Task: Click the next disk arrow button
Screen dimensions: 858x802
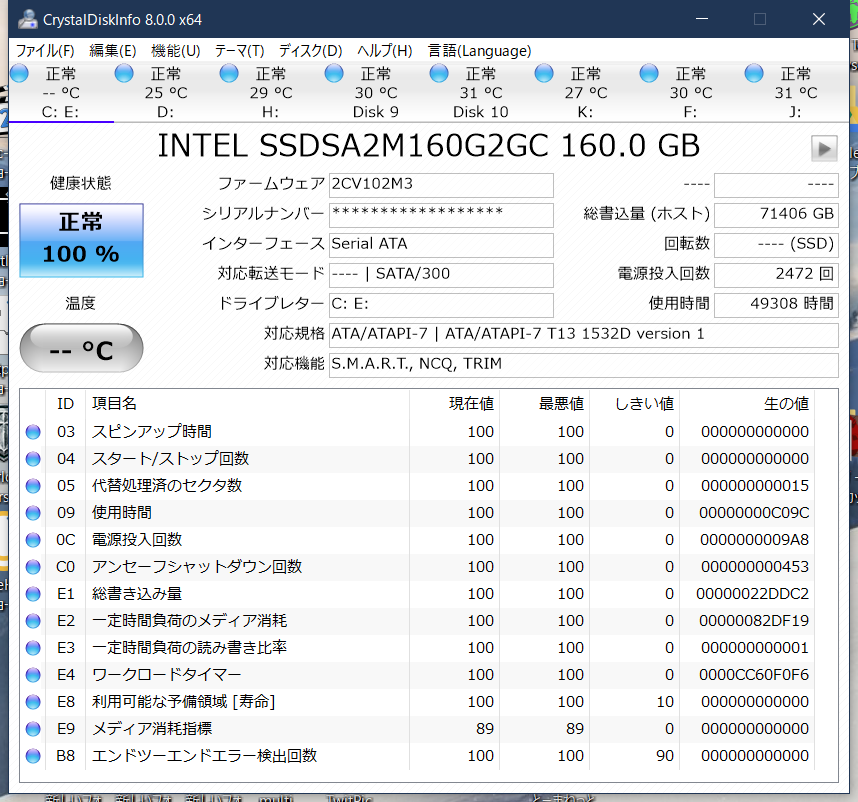Action: pyautogui.click(x=823, y=148)
